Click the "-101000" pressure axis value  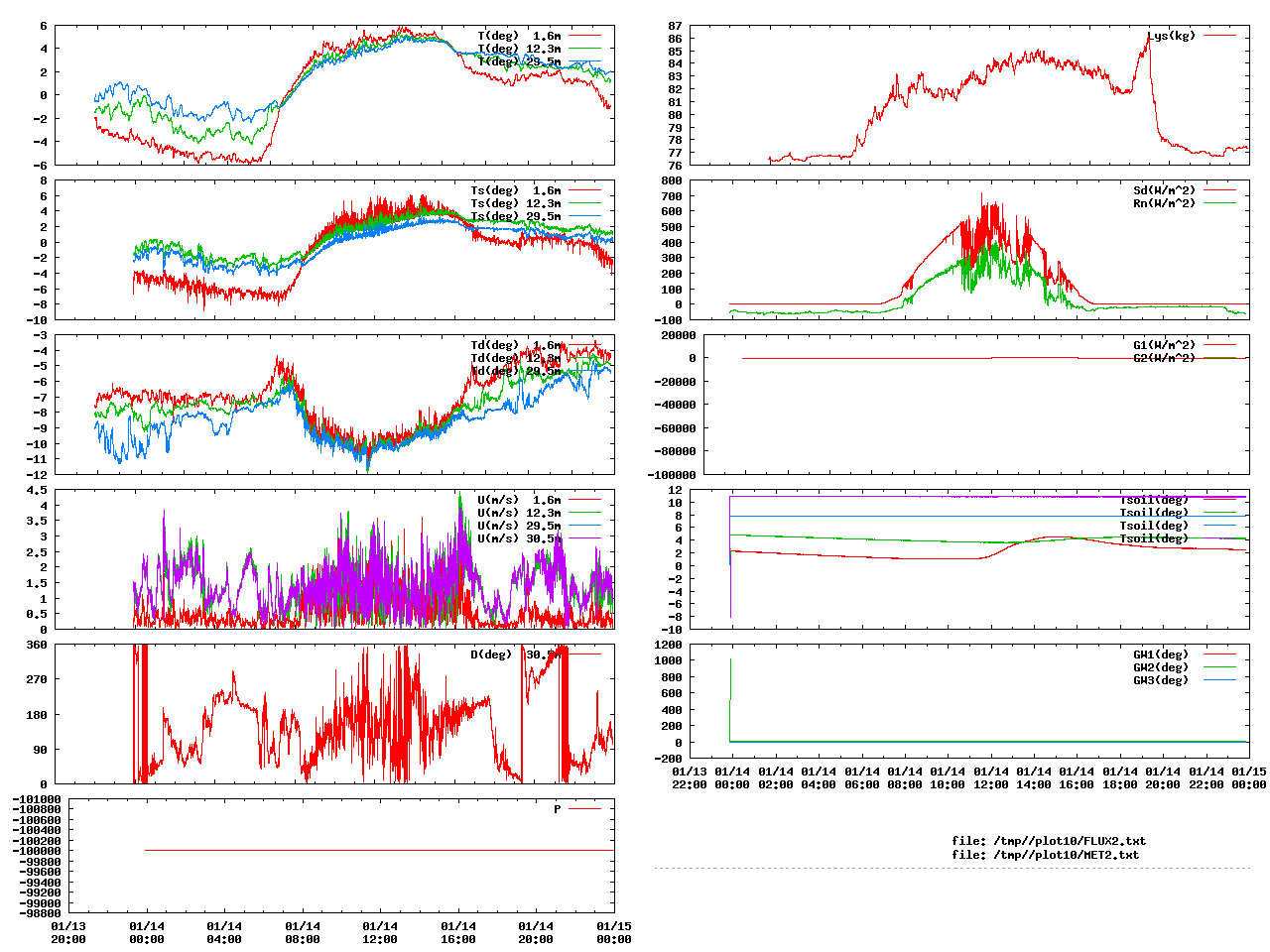(37, 799)
